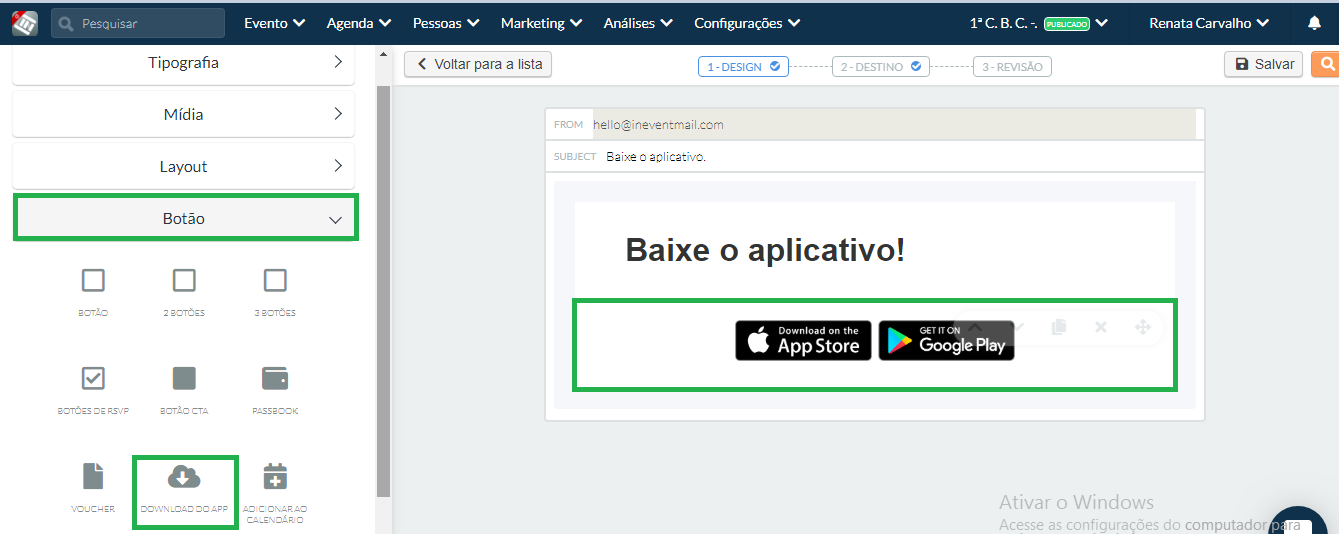
Task: Expand the Mídia section
Action: click(x=183, y=114)
